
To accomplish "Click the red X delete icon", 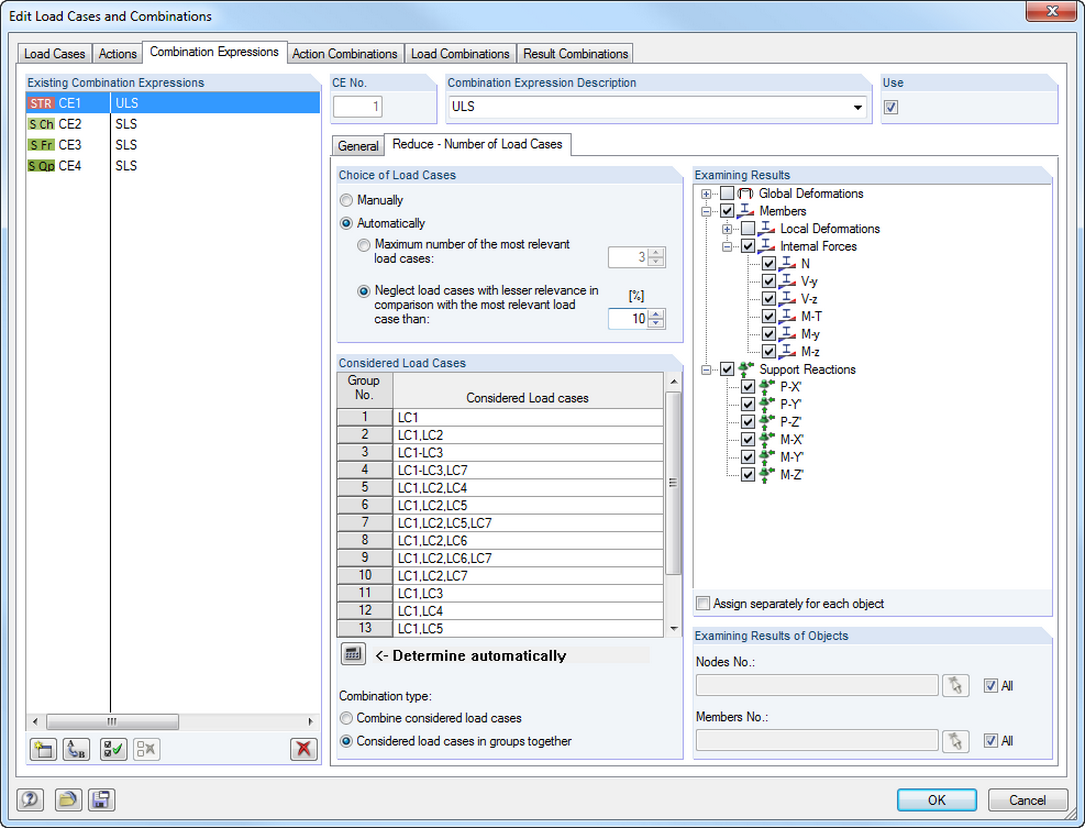I will (303, 749).
